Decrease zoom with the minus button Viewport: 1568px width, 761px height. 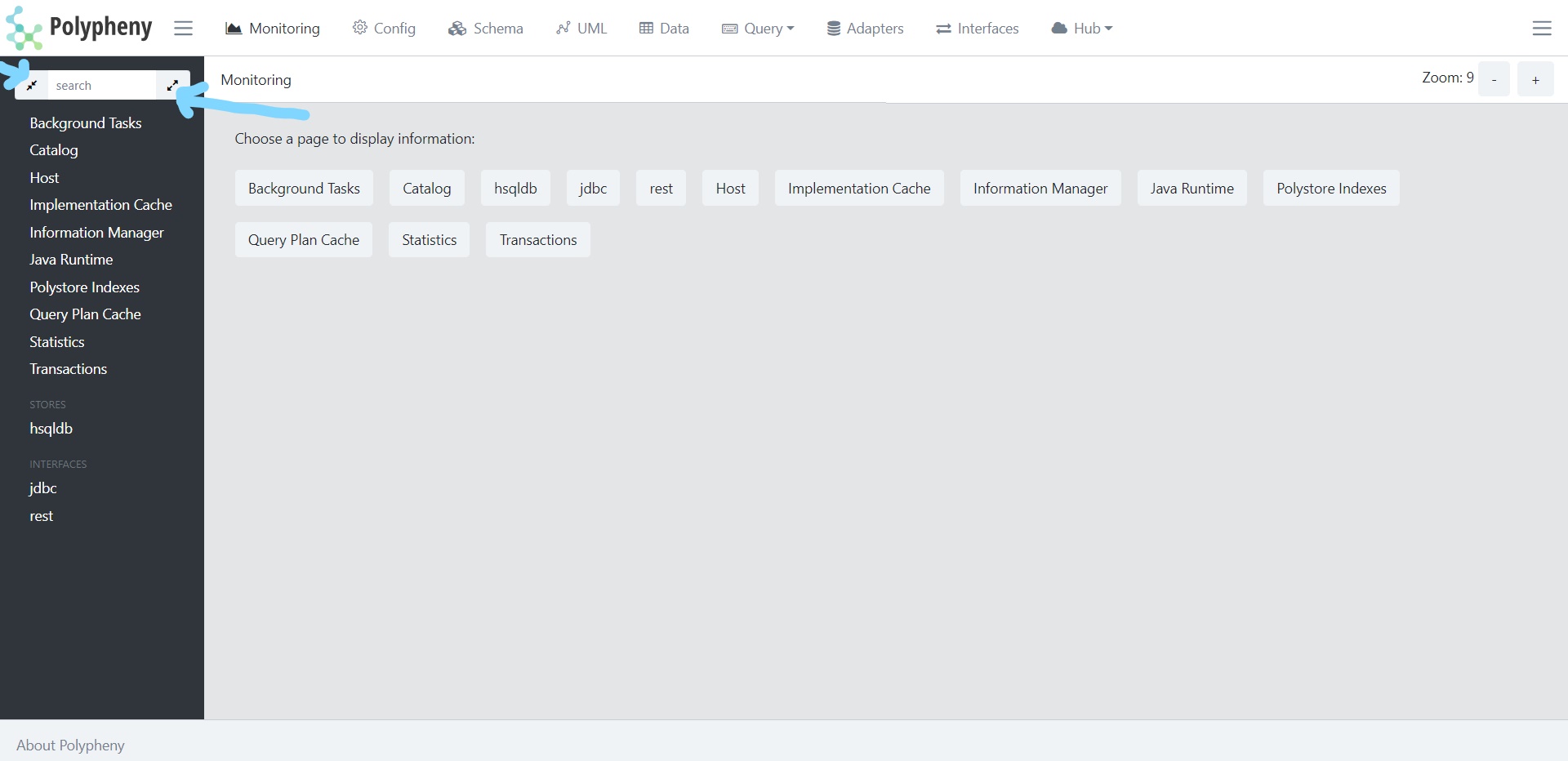(x=1494, y=79)
